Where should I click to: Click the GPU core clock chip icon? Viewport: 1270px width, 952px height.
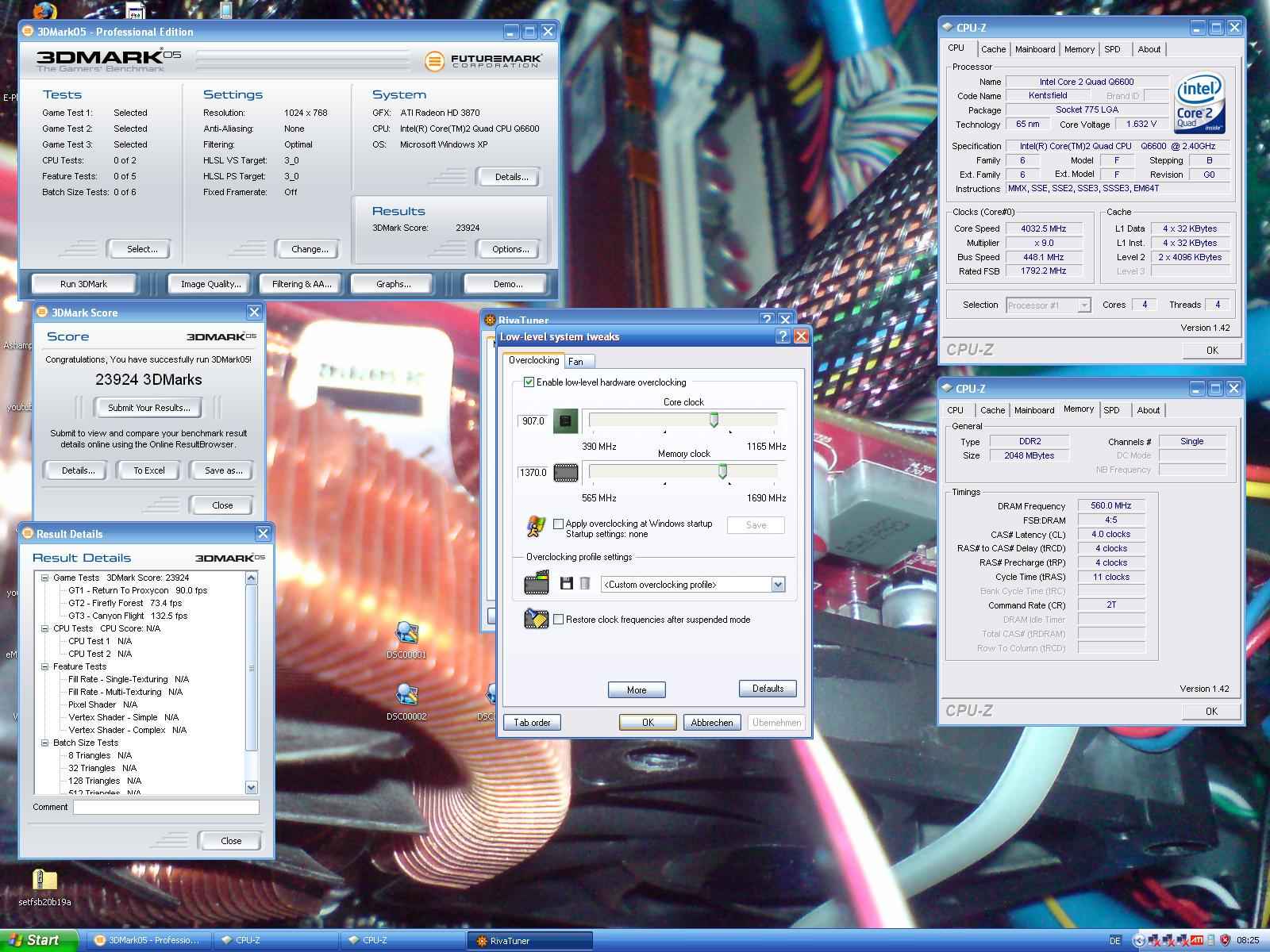(565, 420)
